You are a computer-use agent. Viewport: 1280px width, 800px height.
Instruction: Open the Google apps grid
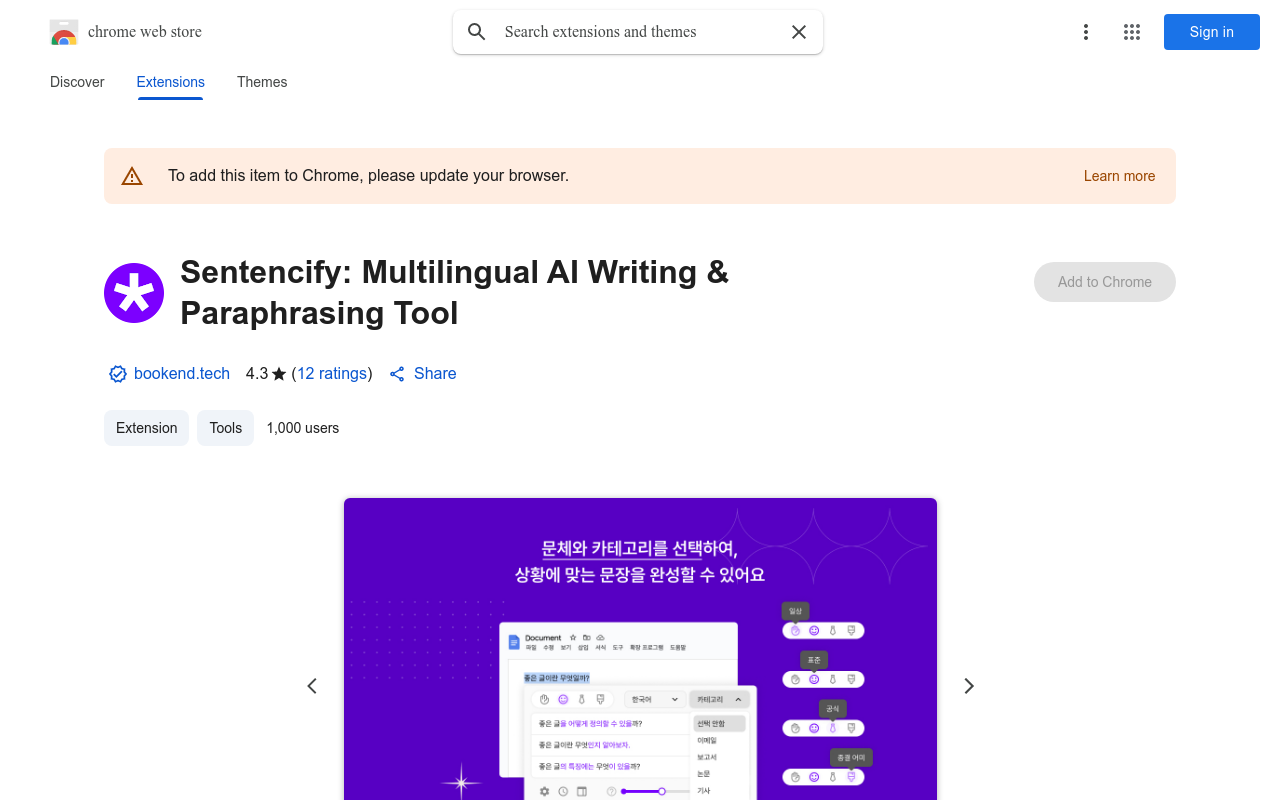click(1132, 32)
